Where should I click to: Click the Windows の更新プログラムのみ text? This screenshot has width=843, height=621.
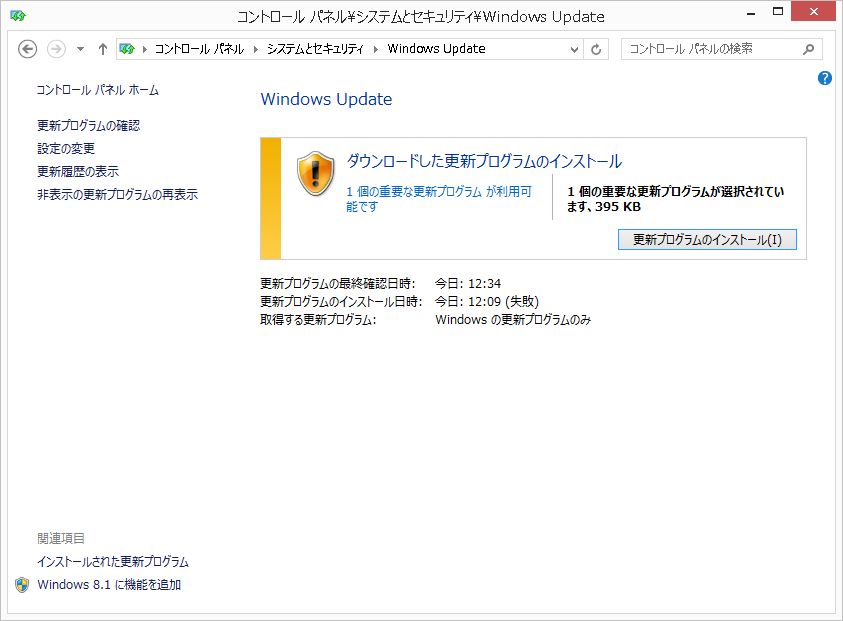point(513,320)
